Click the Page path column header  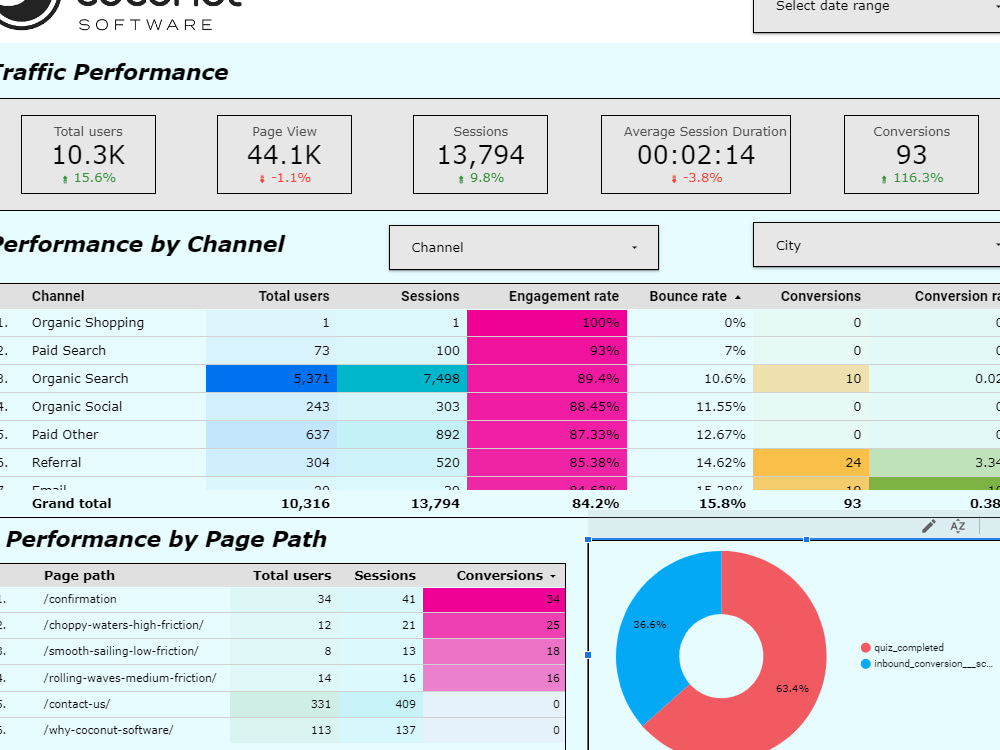79,575
